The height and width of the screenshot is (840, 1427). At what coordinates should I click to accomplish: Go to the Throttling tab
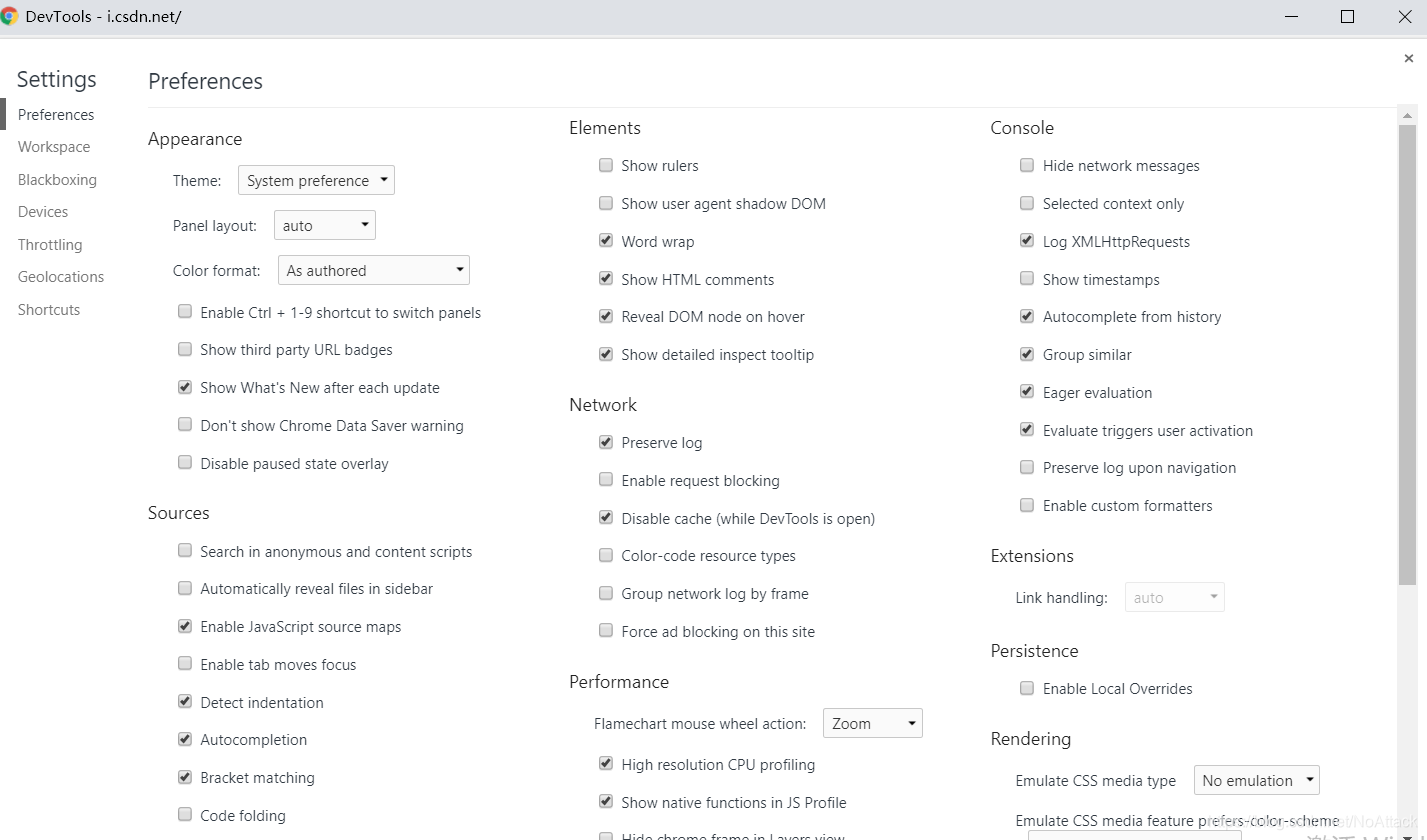(50, 245)
